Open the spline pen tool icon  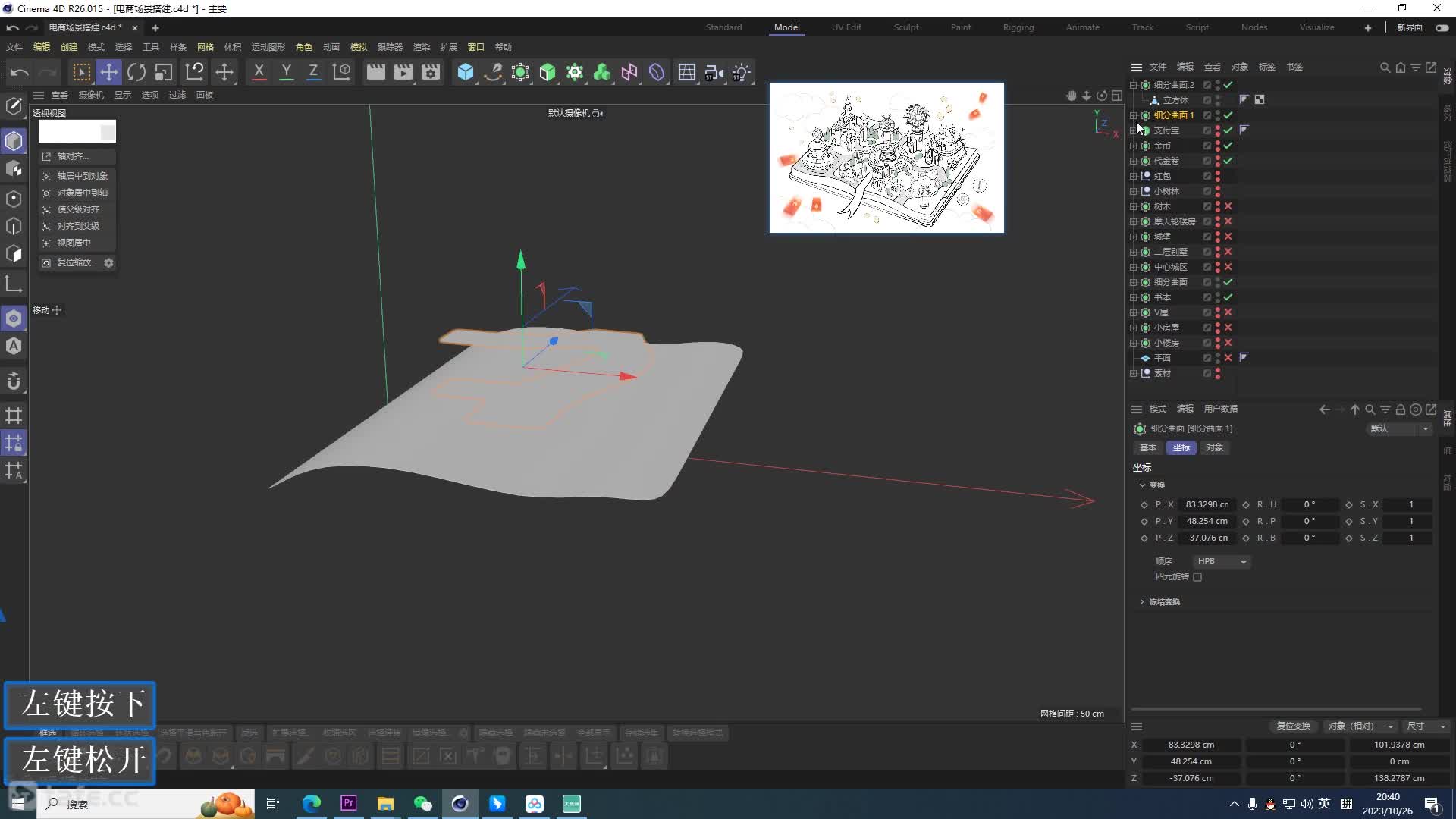493,72
